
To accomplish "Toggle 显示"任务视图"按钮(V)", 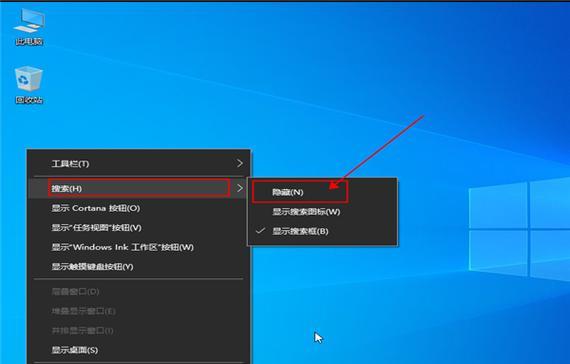I will pyautogui.click(x=139, y=228).
